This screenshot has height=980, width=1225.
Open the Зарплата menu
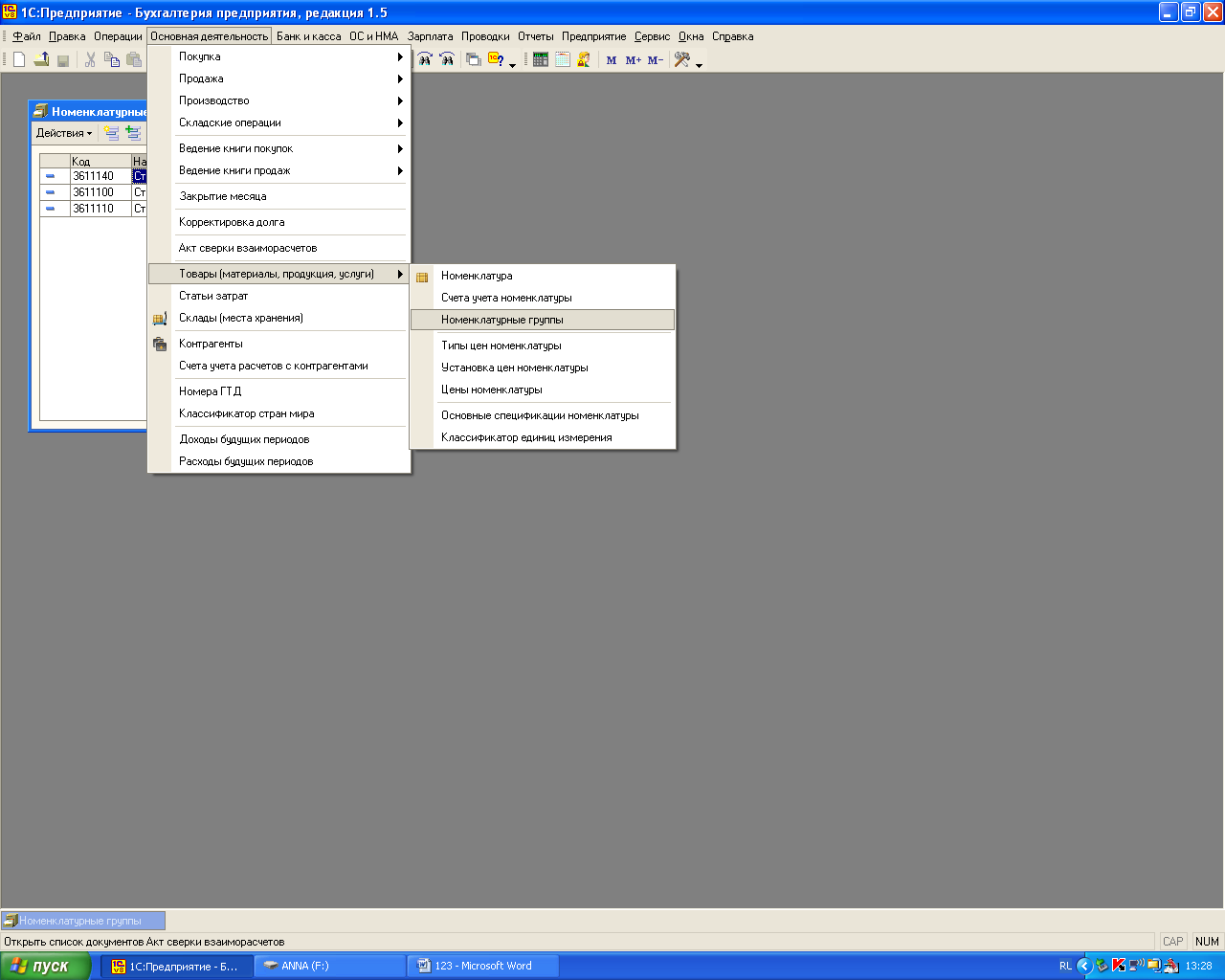431,36
